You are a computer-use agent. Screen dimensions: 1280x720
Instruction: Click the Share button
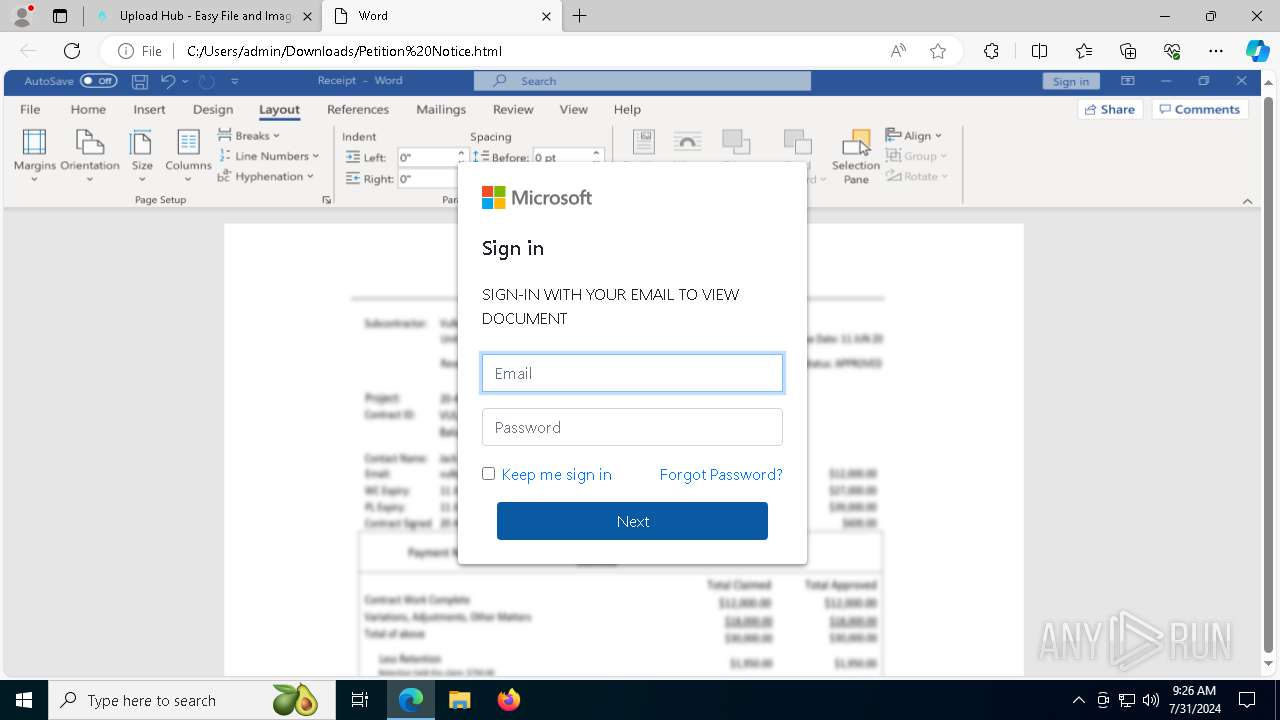pos(1110,110)
